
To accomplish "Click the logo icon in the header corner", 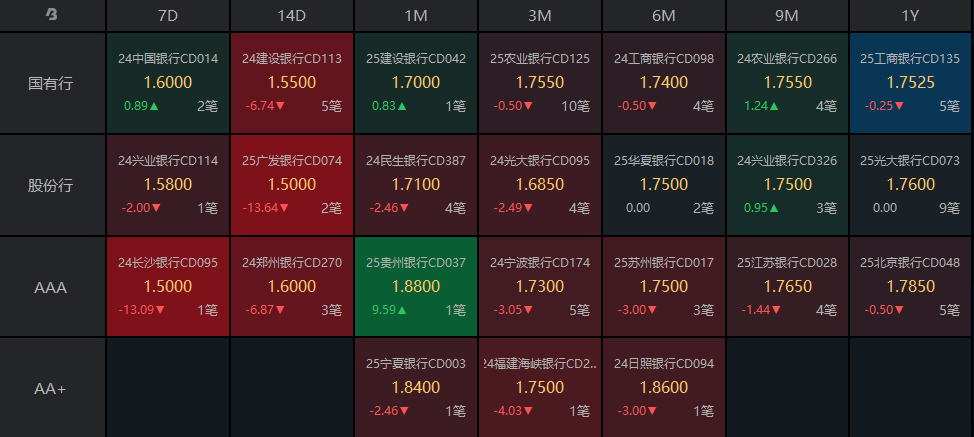I will pos(52,15).
